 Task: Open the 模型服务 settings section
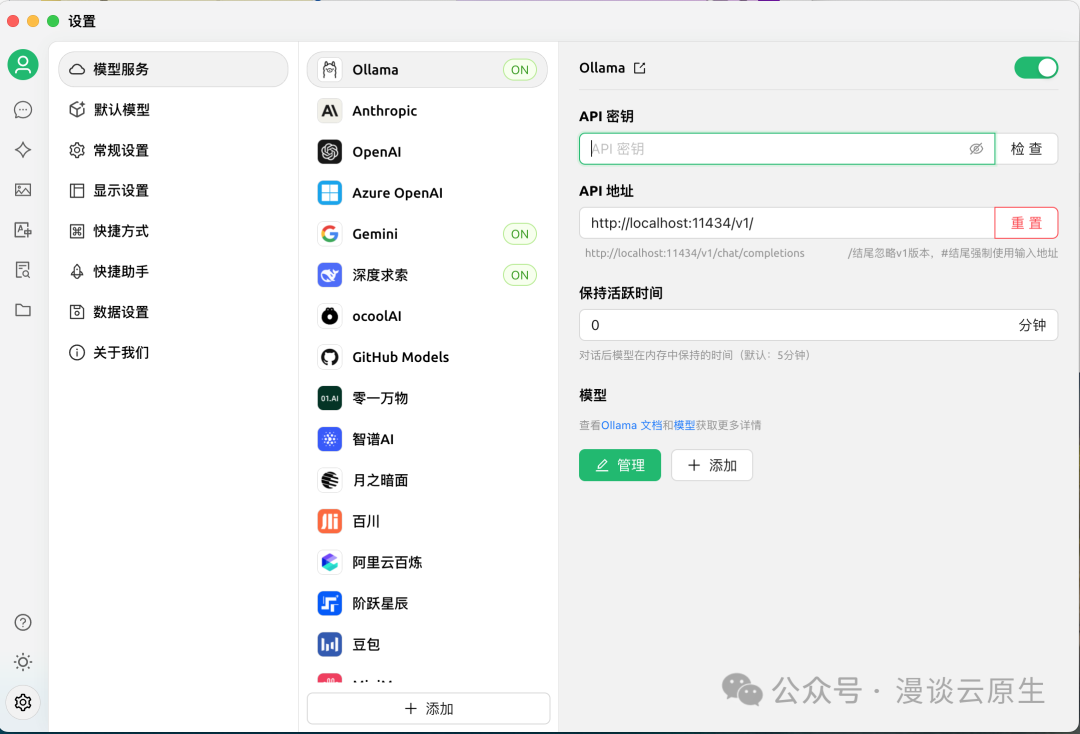(x=174, y=69)
